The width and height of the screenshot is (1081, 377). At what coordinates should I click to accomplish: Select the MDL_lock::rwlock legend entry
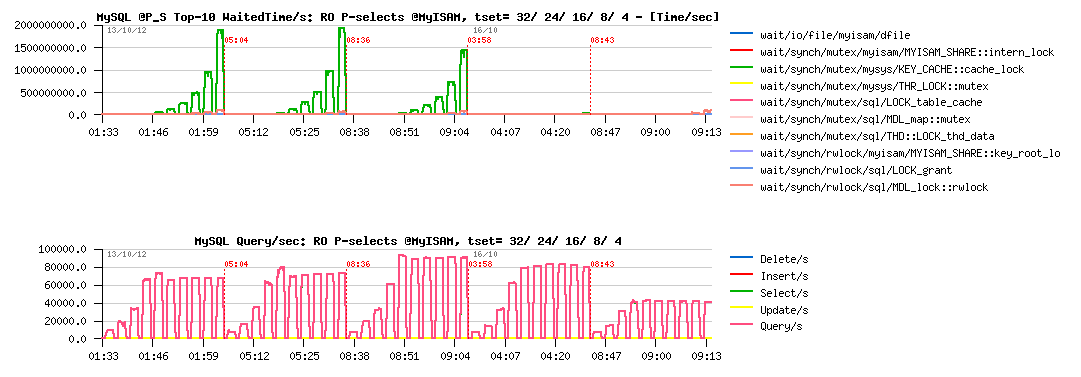point(874,187)
